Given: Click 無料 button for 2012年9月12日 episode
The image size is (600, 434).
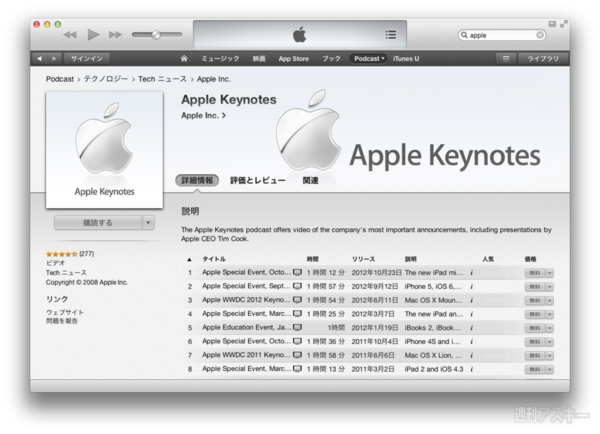Looking at the screenshot, I should 535,287.
